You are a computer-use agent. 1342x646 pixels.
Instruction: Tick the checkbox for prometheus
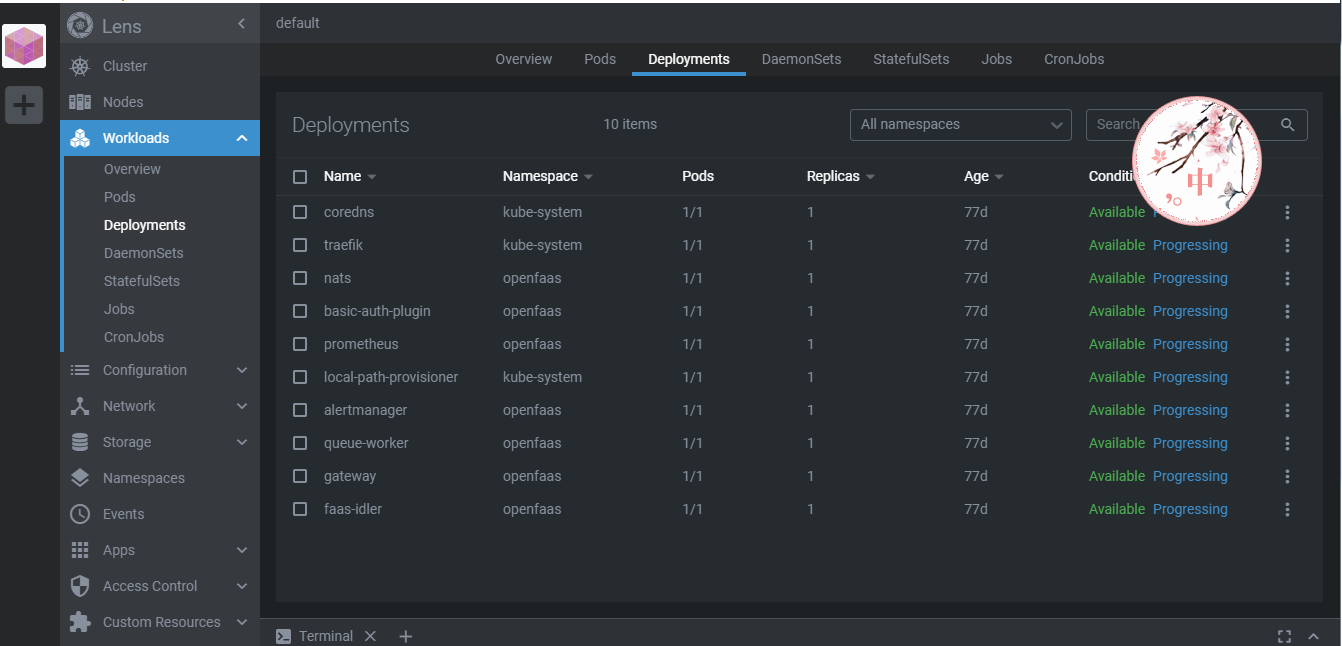(x=300, y=344)
